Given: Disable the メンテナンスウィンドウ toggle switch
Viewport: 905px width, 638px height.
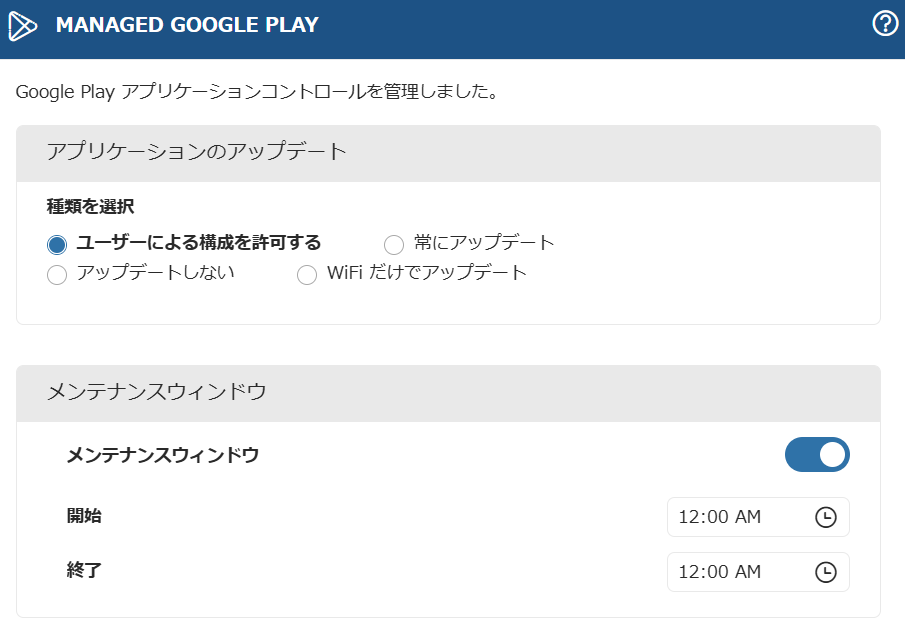Looking at the screenshot, I should click(x=817, y=455).
